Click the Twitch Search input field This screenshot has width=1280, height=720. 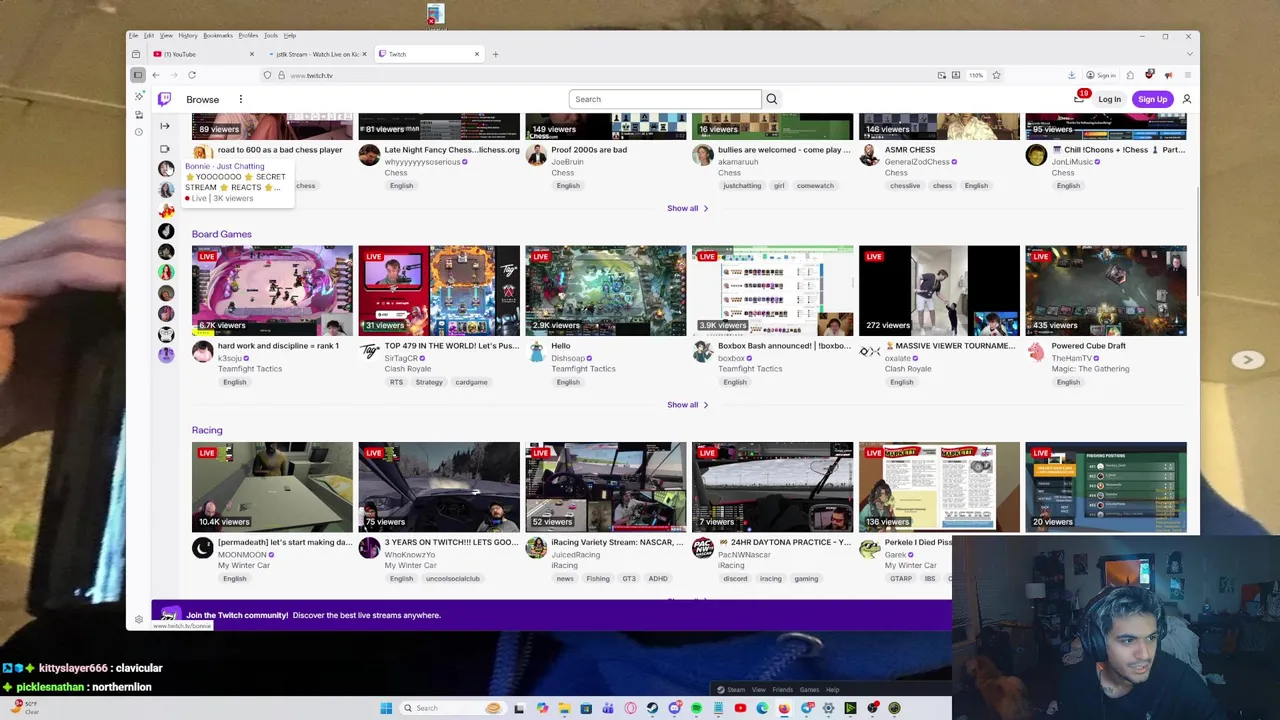tap(665, 99)
